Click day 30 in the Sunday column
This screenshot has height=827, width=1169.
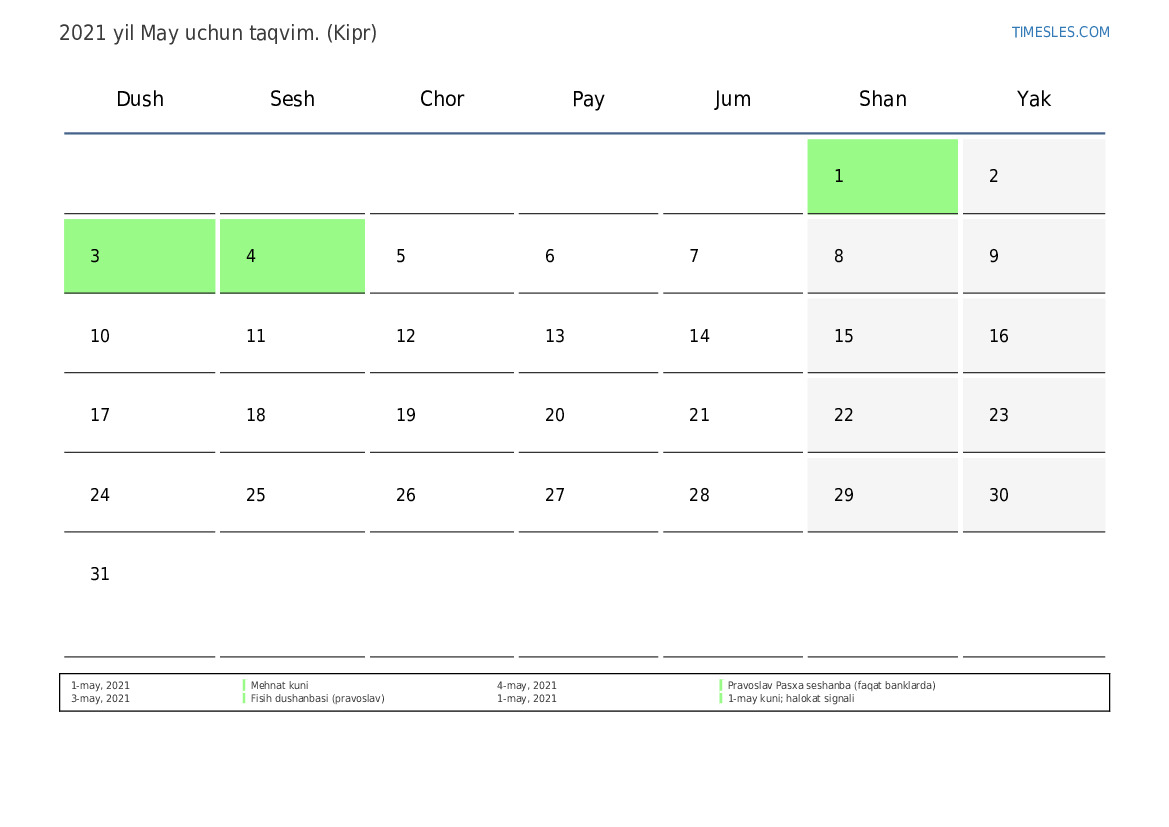point(998,495)
